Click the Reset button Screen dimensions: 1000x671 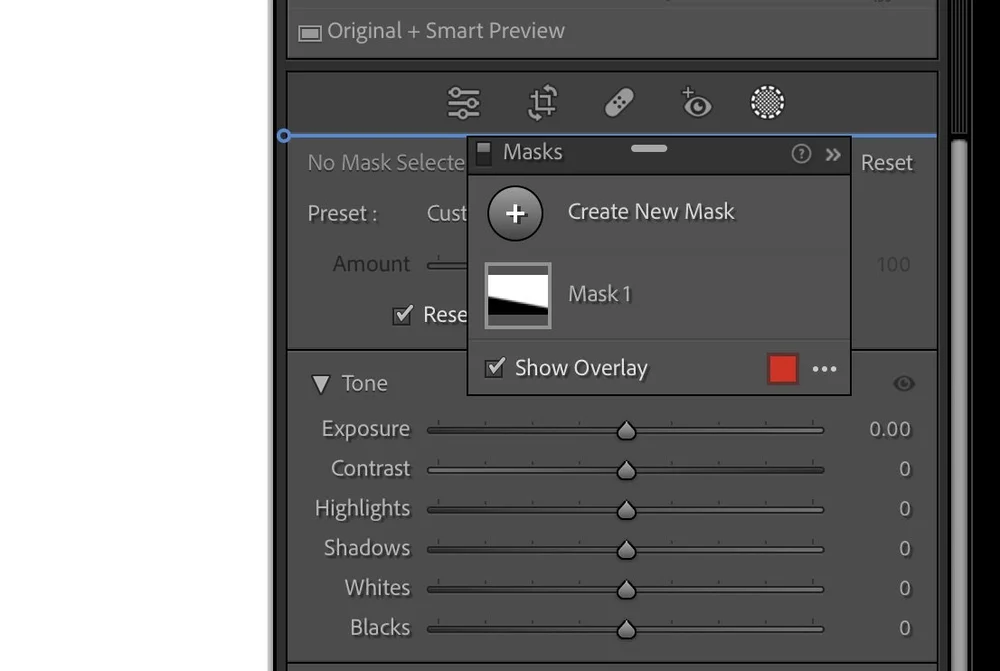click(886, 163)
